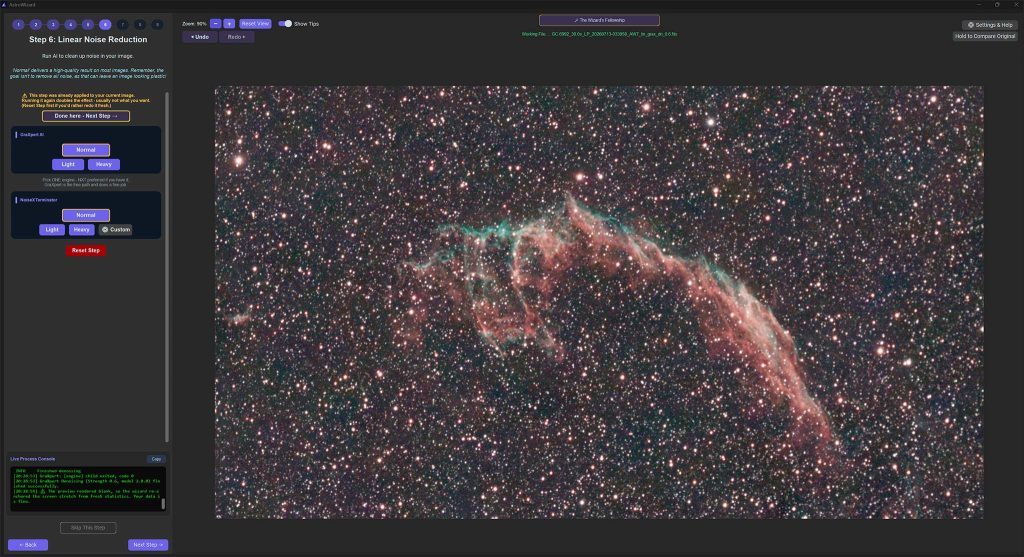Go to wizard step 5 circle
The image size is (1024, 557).
pyautogui.click(x=88, y=25)
